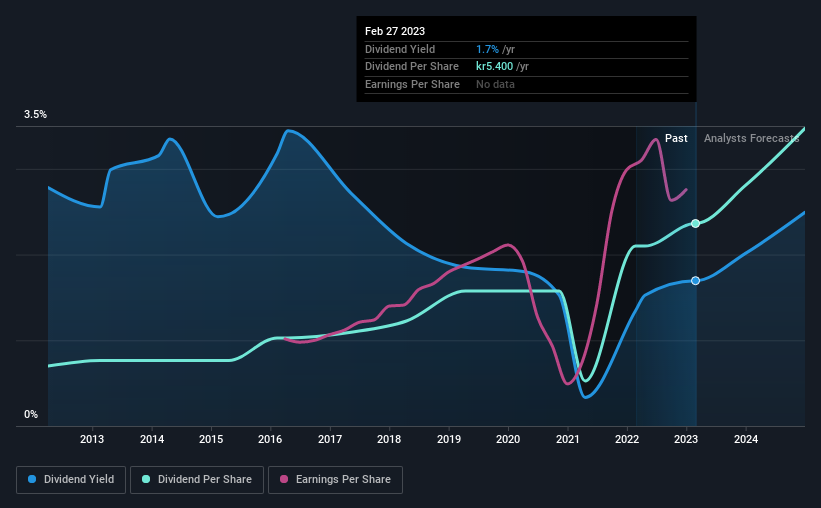821x508 pixels.
Task: Select the 2024 label on the x-axis
Action: 746,439
